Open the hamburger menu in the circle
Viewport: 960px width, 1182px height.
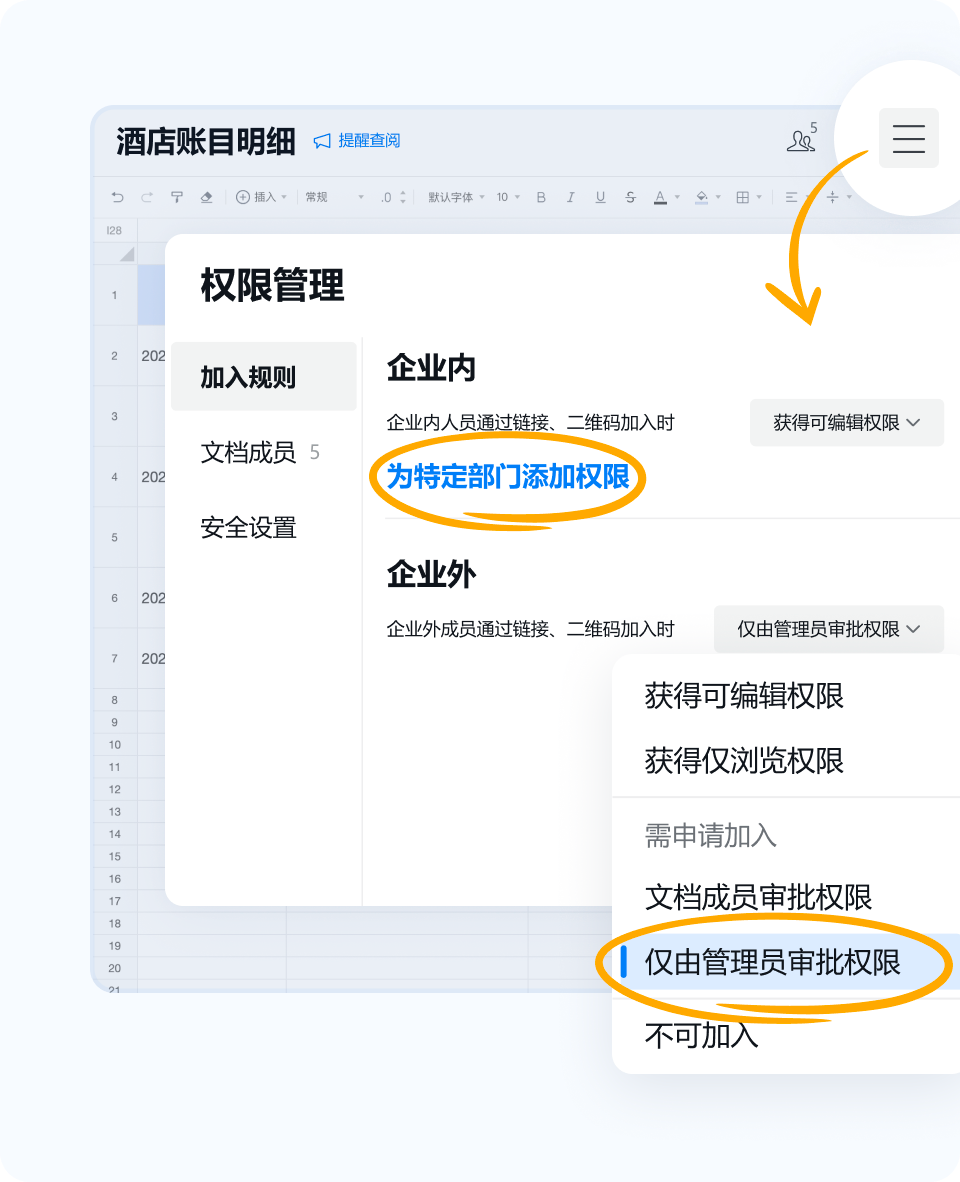908,138
